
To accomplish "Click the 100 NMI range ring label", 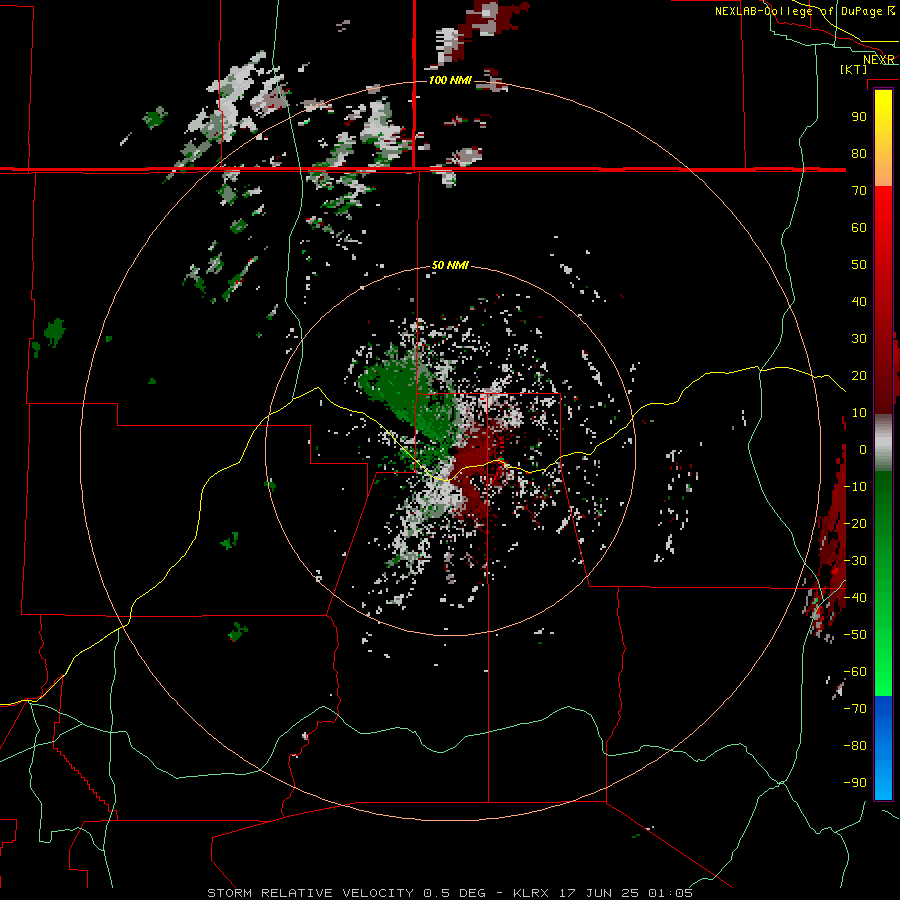I will pyautogui.click(x=450, y=80).
